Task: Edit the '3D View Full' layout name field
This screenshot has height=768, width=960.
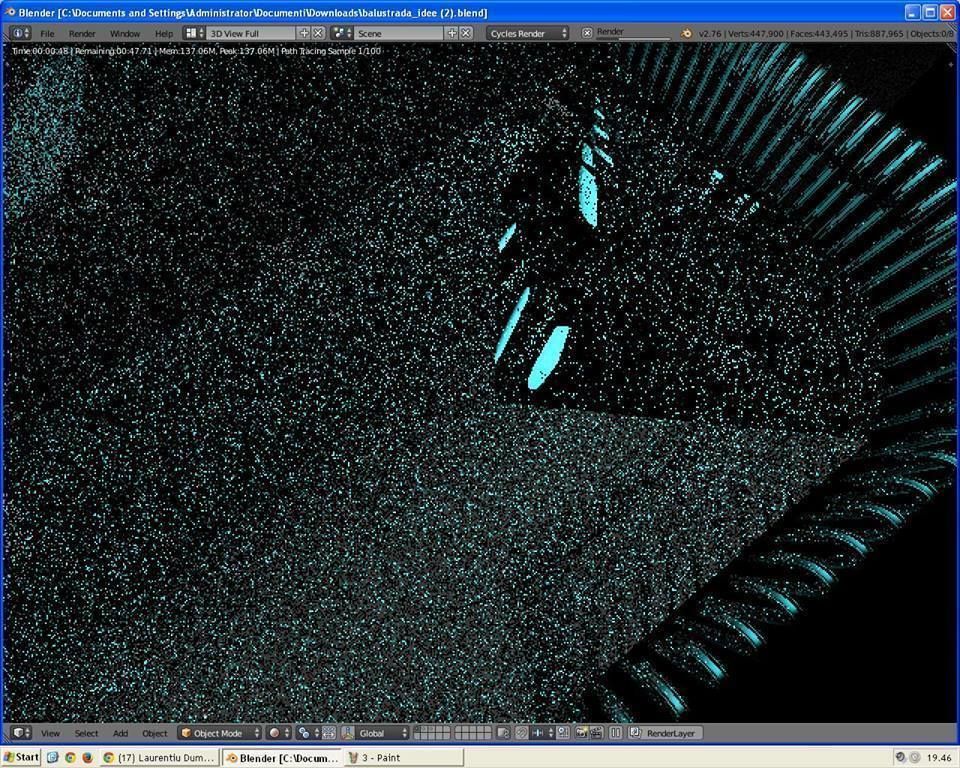Action: point(251,33)
